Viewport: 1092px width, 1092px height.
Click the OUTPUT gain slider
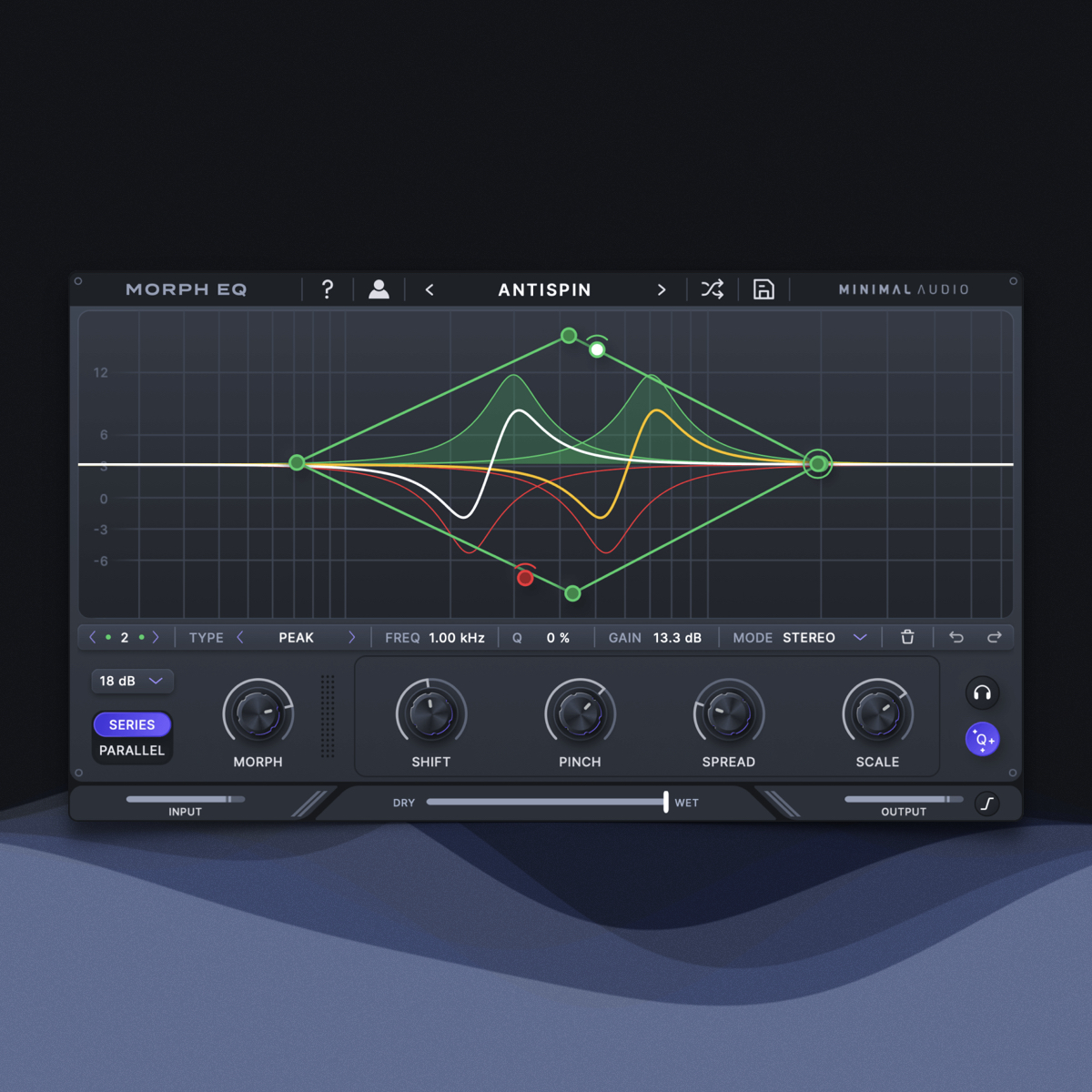(x=904, y=799)
